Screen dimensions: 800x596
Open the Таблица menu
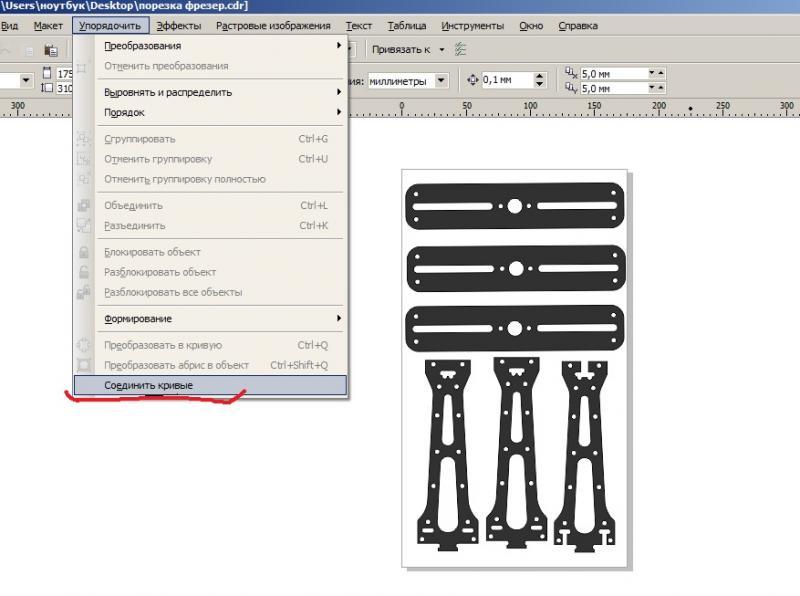click(406, 26)
